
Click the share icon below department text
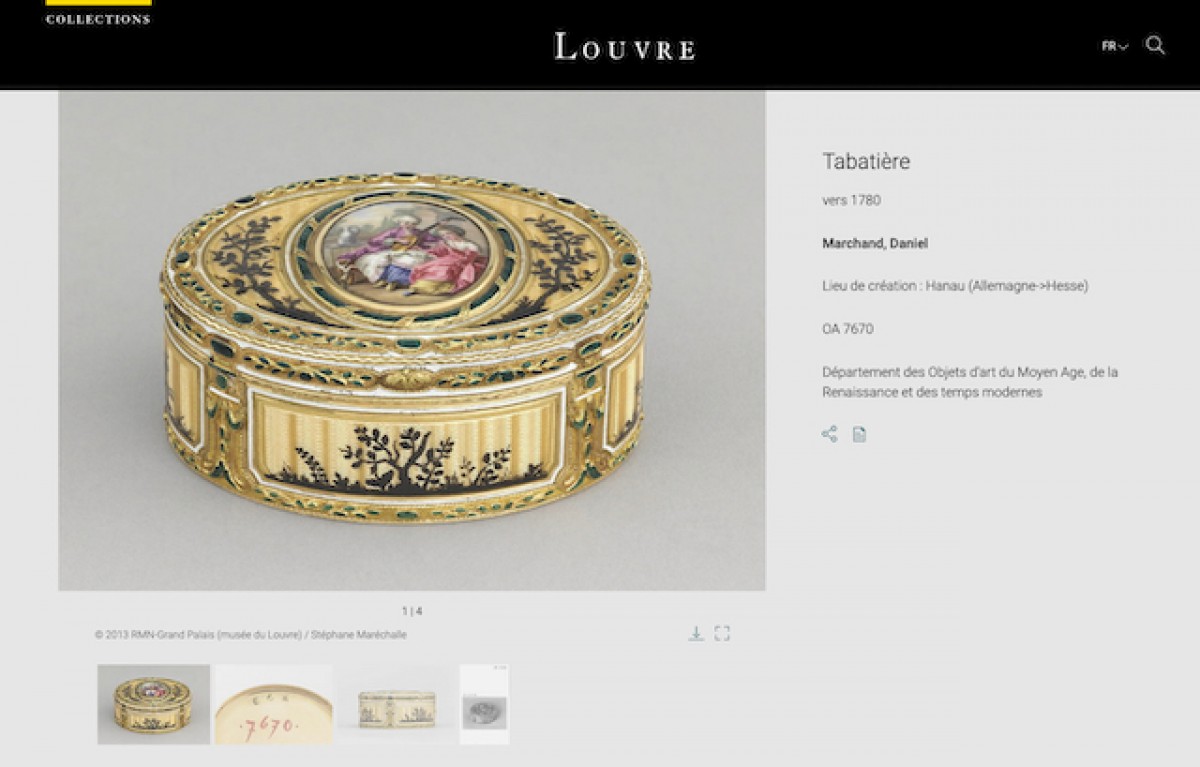tap(829, 434)
